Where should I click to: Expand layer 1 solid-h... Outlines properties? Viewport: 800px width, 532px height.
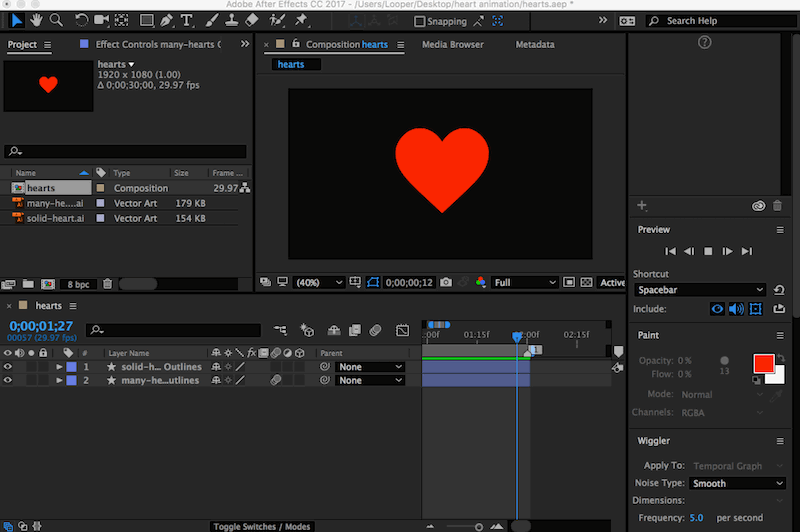(x=59, y=367)
